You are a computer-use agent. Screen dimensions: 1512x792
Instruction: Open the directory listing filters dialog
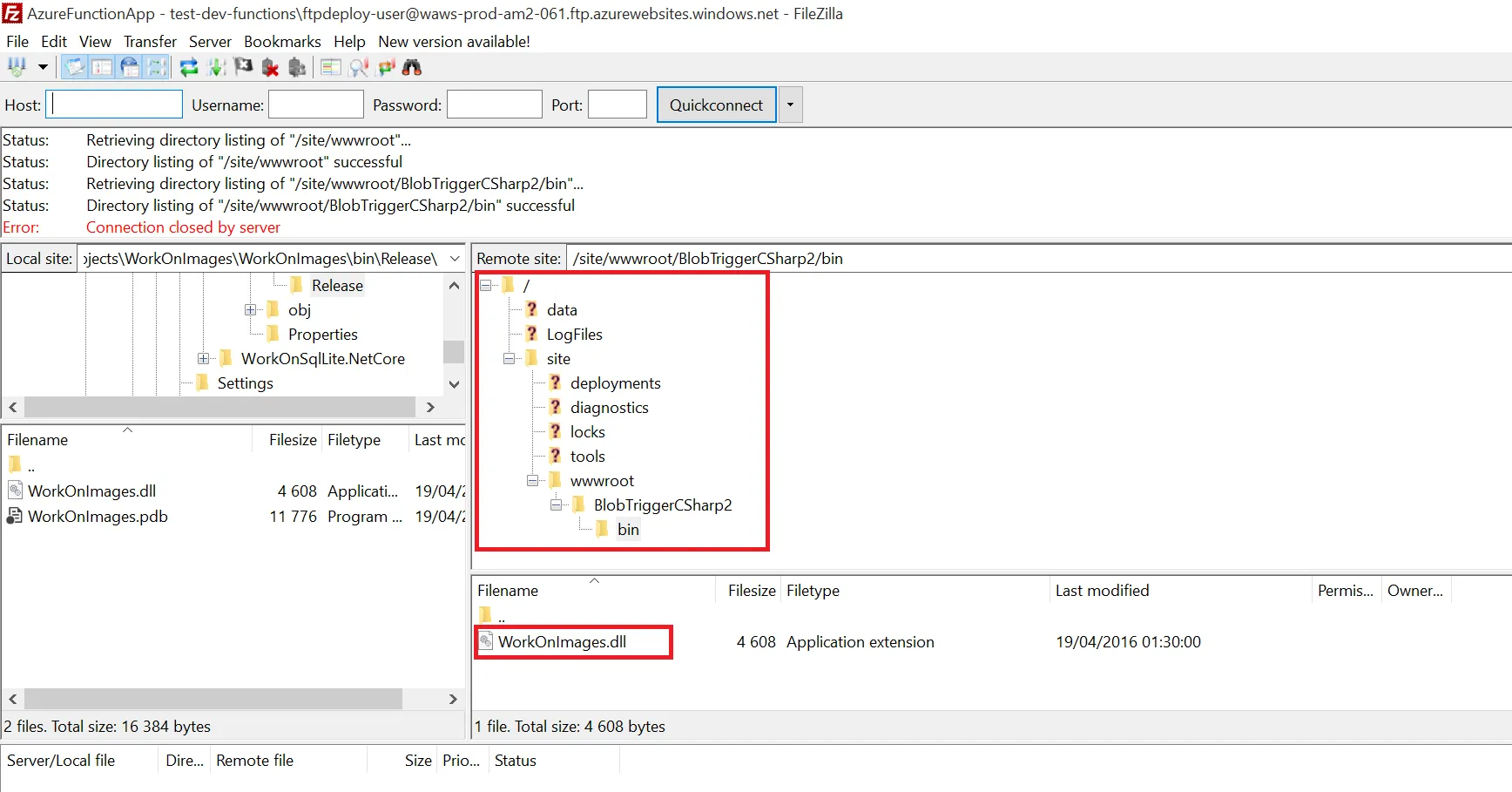[x=330, y=67]
